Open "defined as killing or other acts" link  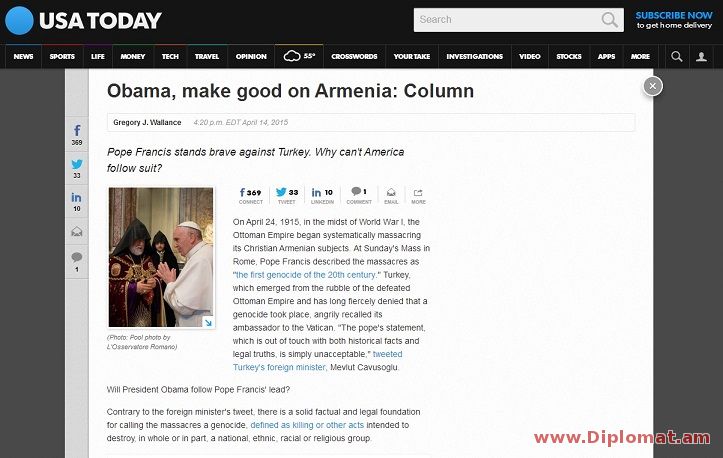307,425
